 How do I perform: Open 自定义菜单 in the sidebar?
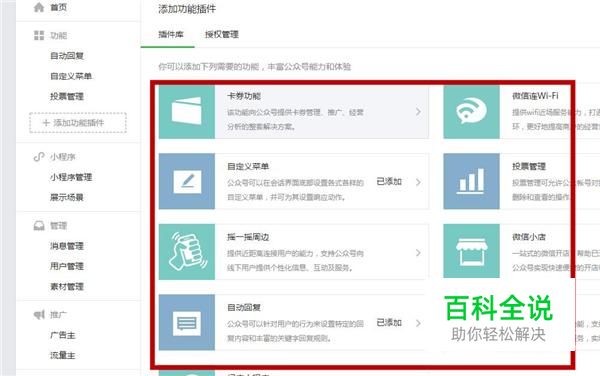coord(71,76)
